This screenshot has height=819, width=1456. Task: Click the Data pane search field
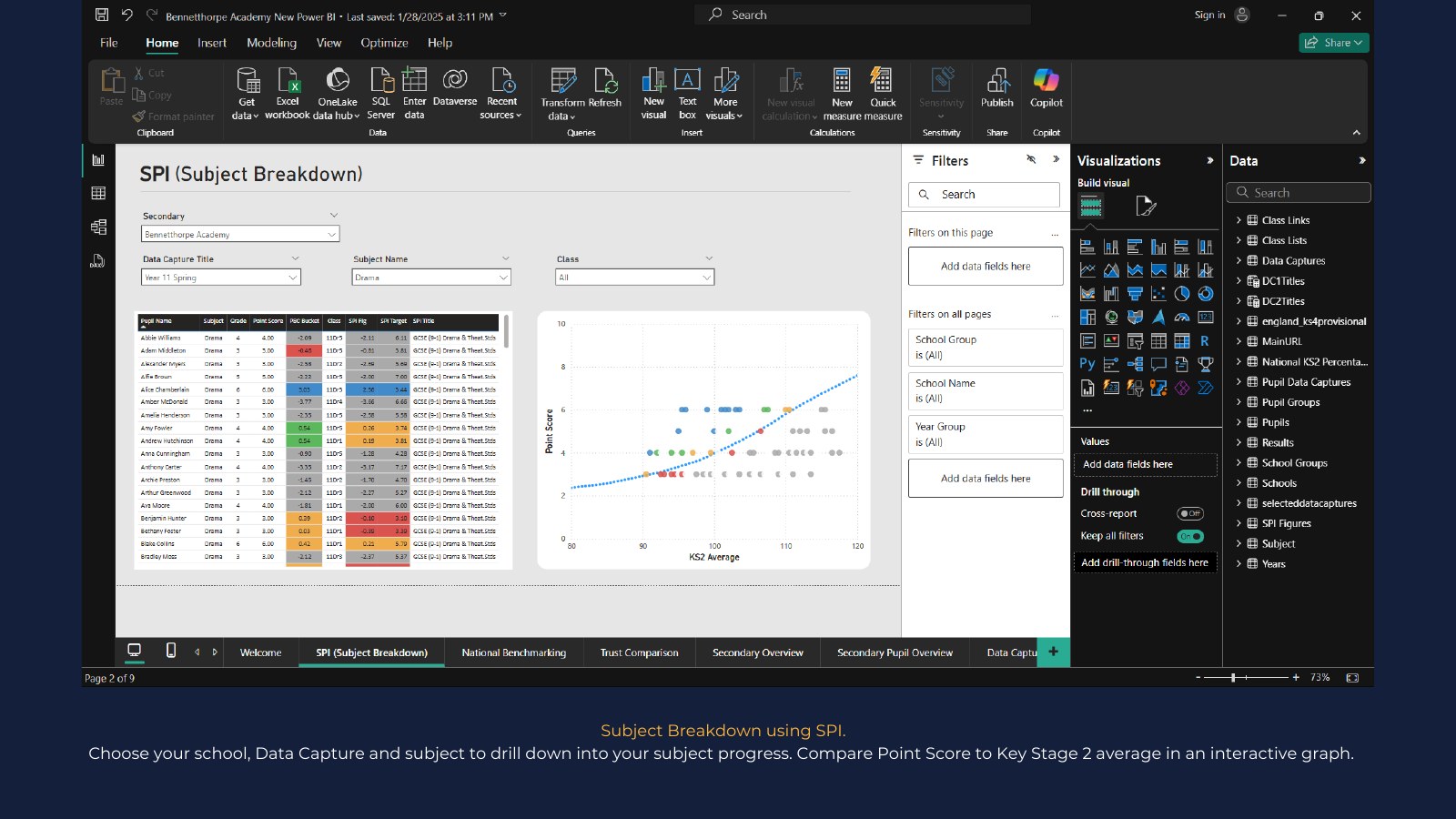[x=1298, y=193]
